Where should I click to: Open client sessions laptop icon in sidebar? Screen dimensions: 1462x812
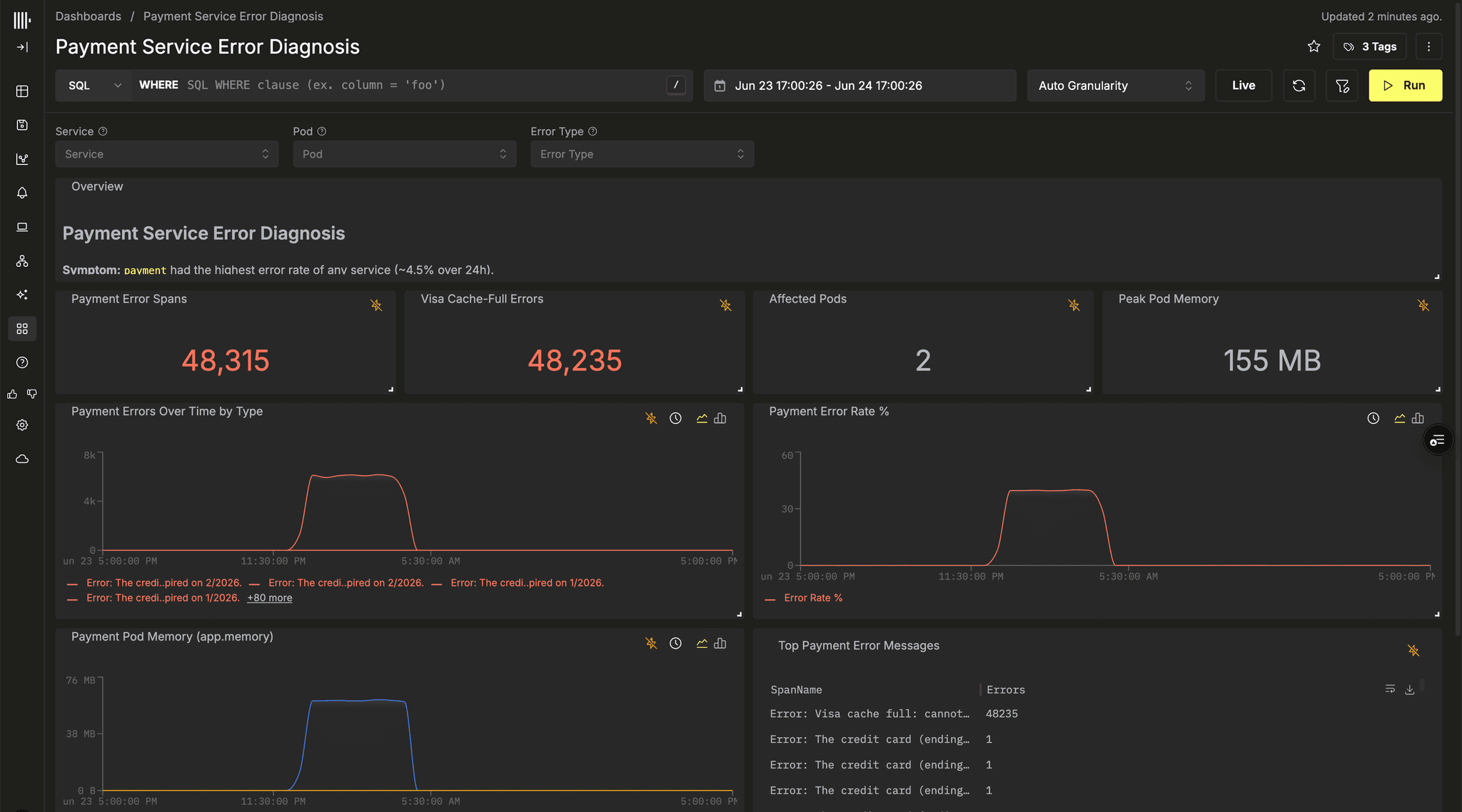(22, 227)
